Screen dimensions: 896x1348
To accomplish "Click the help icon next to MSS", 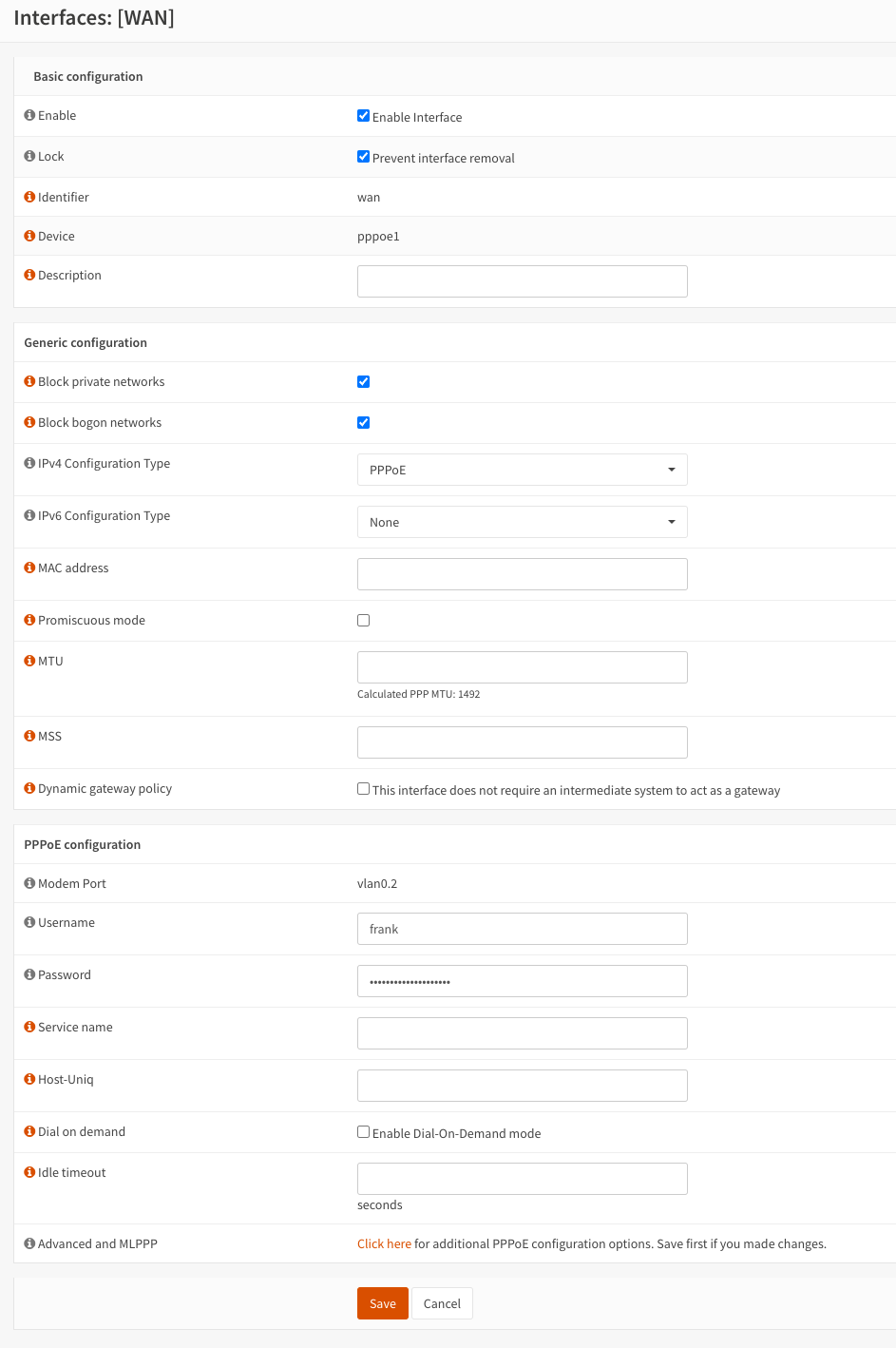I will [29, 736].
